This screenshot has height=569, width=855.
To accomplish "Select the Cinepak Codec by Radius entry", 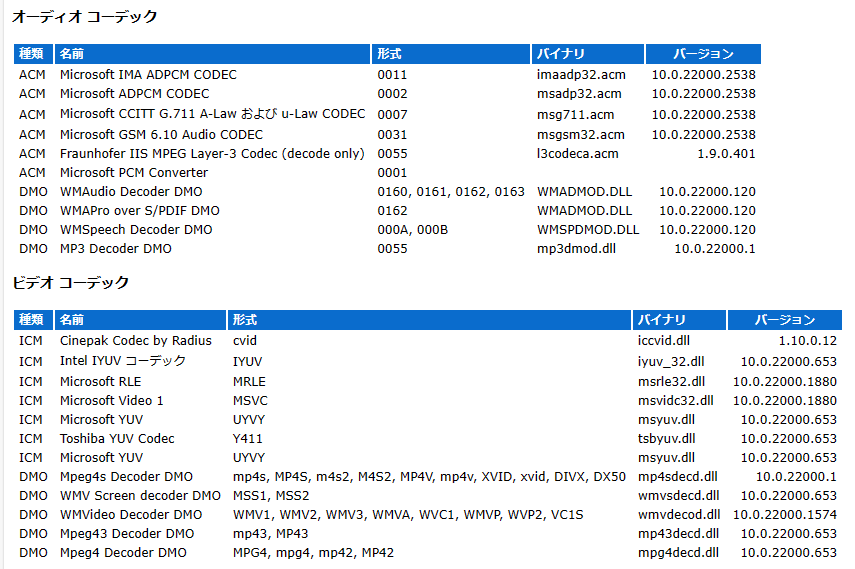I will click(136, 341).
